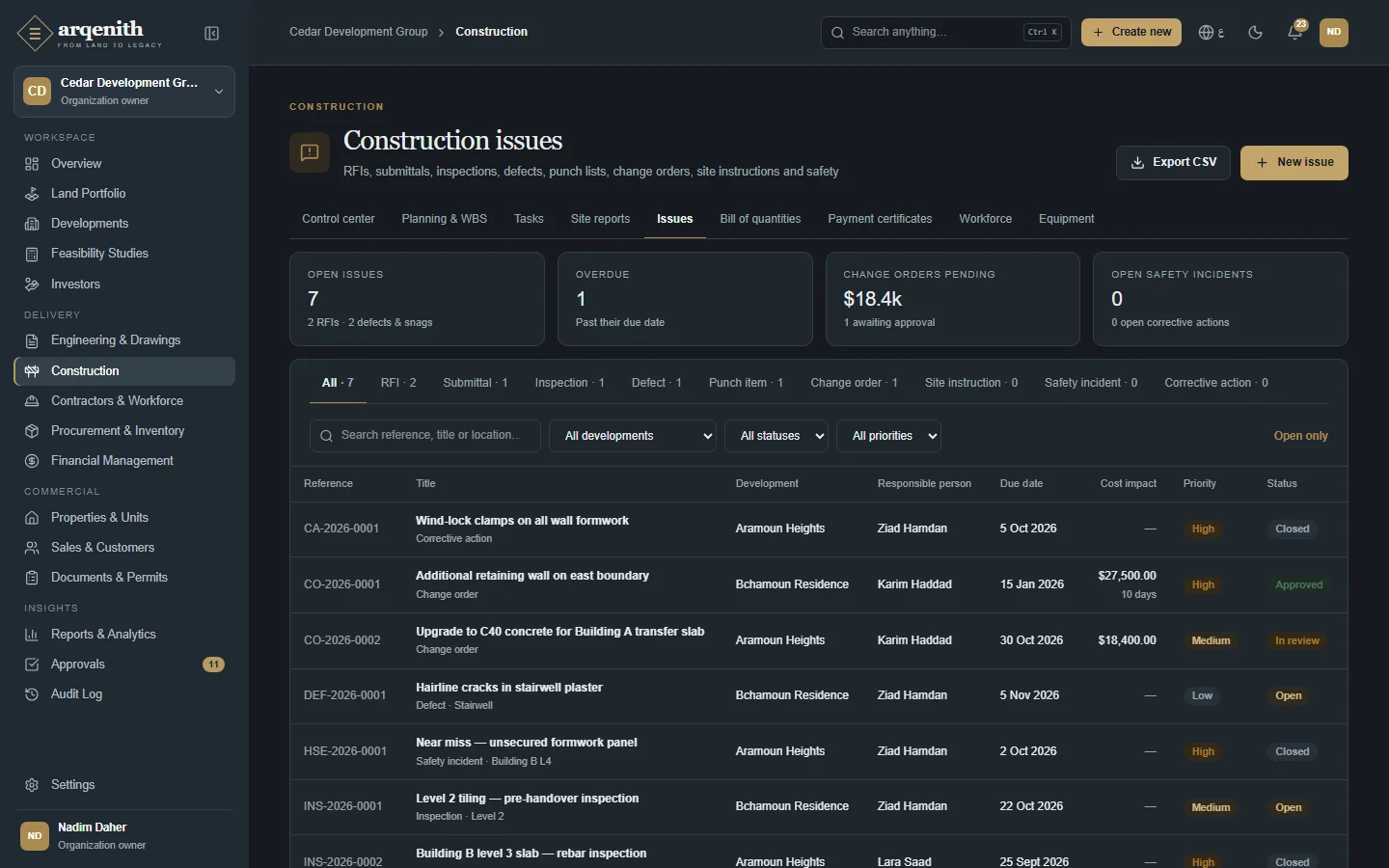
Task: Open the All developments dropdown
Action: 633,436
